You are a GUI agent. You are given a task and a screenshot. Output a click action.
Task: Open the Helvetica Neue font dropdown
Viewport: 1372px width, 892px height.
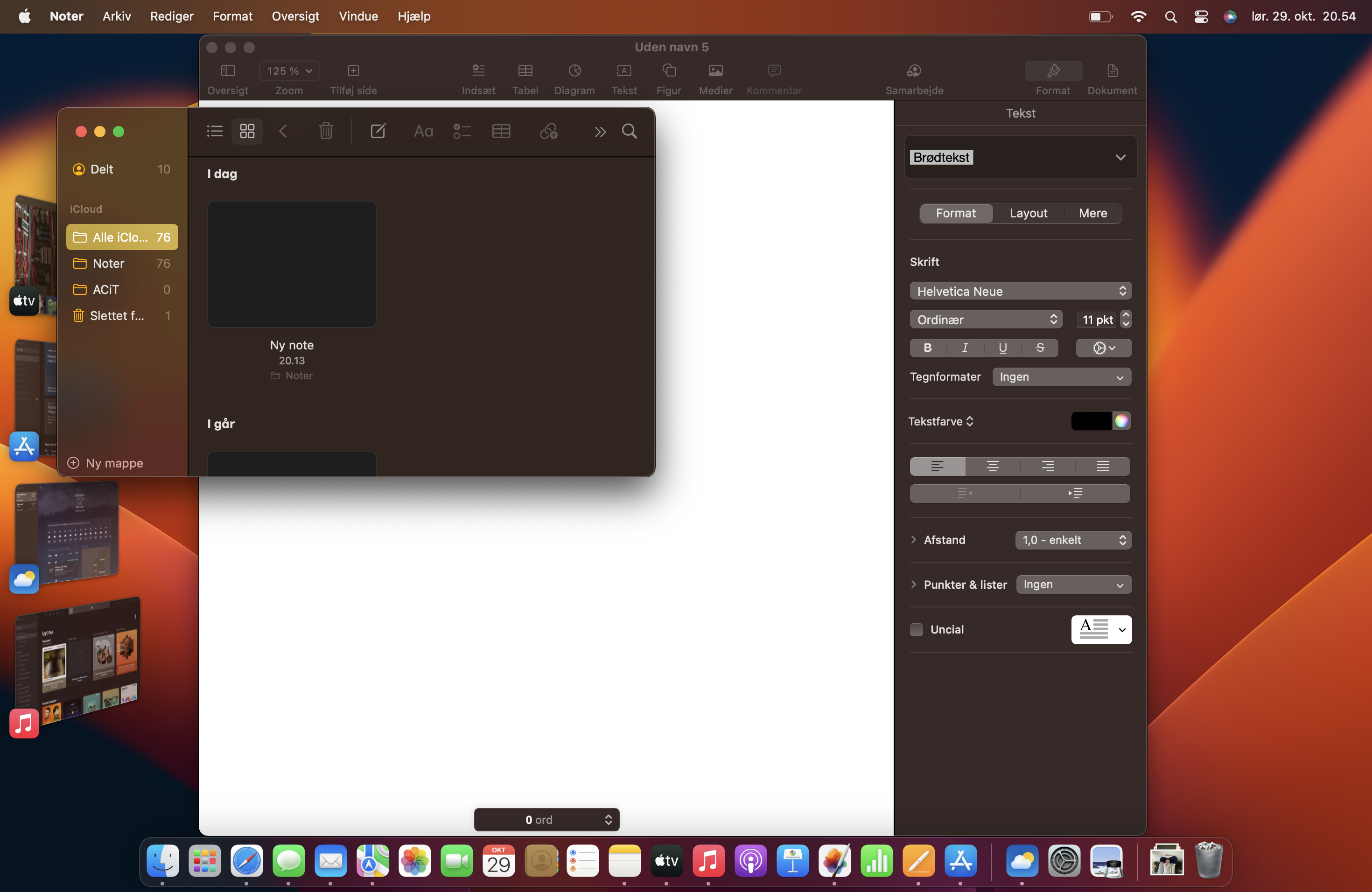[x=1020, y=291]
